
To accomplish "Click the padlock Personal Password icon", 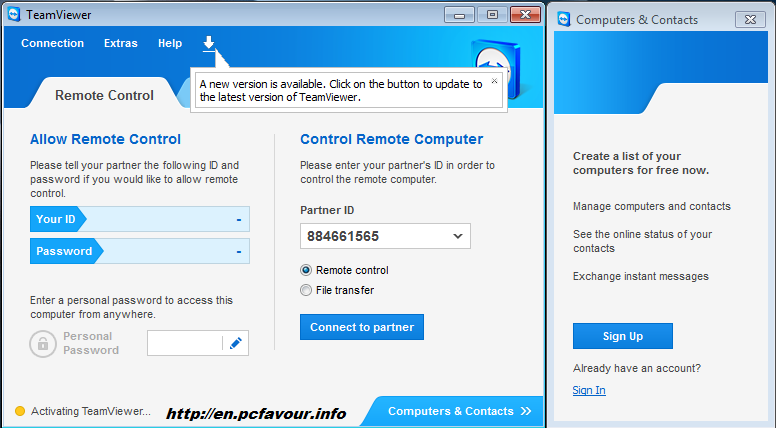I will [43, 343].
